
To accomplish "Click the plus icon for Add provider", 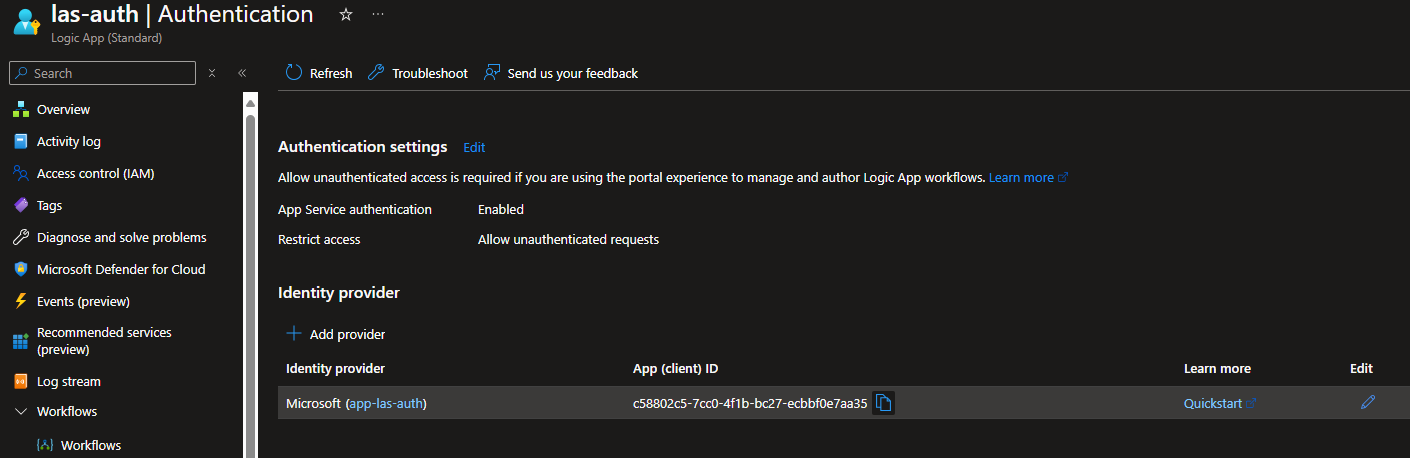I will coord(294,334).
